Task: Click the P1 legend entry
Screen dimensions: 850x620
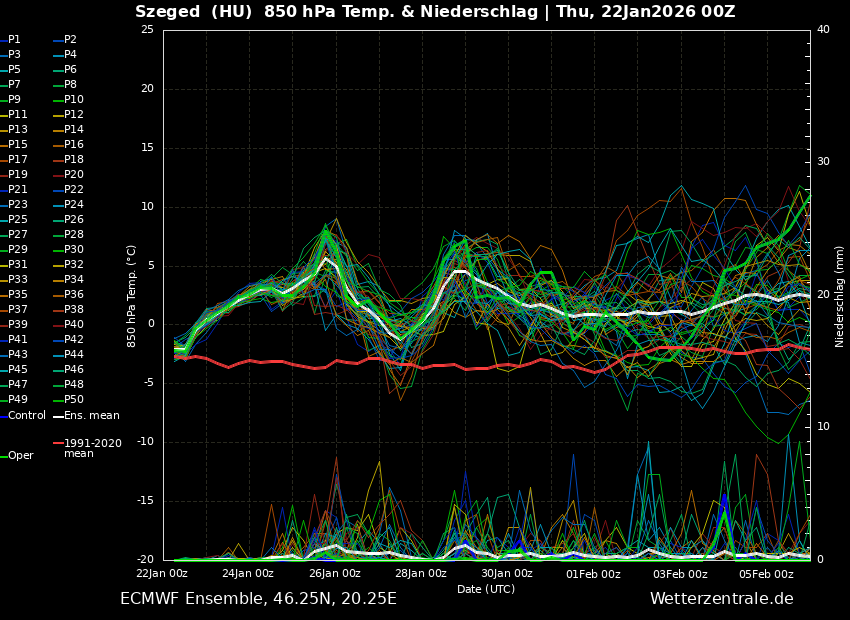Action: pyautogui.click(x=14, y=40)
